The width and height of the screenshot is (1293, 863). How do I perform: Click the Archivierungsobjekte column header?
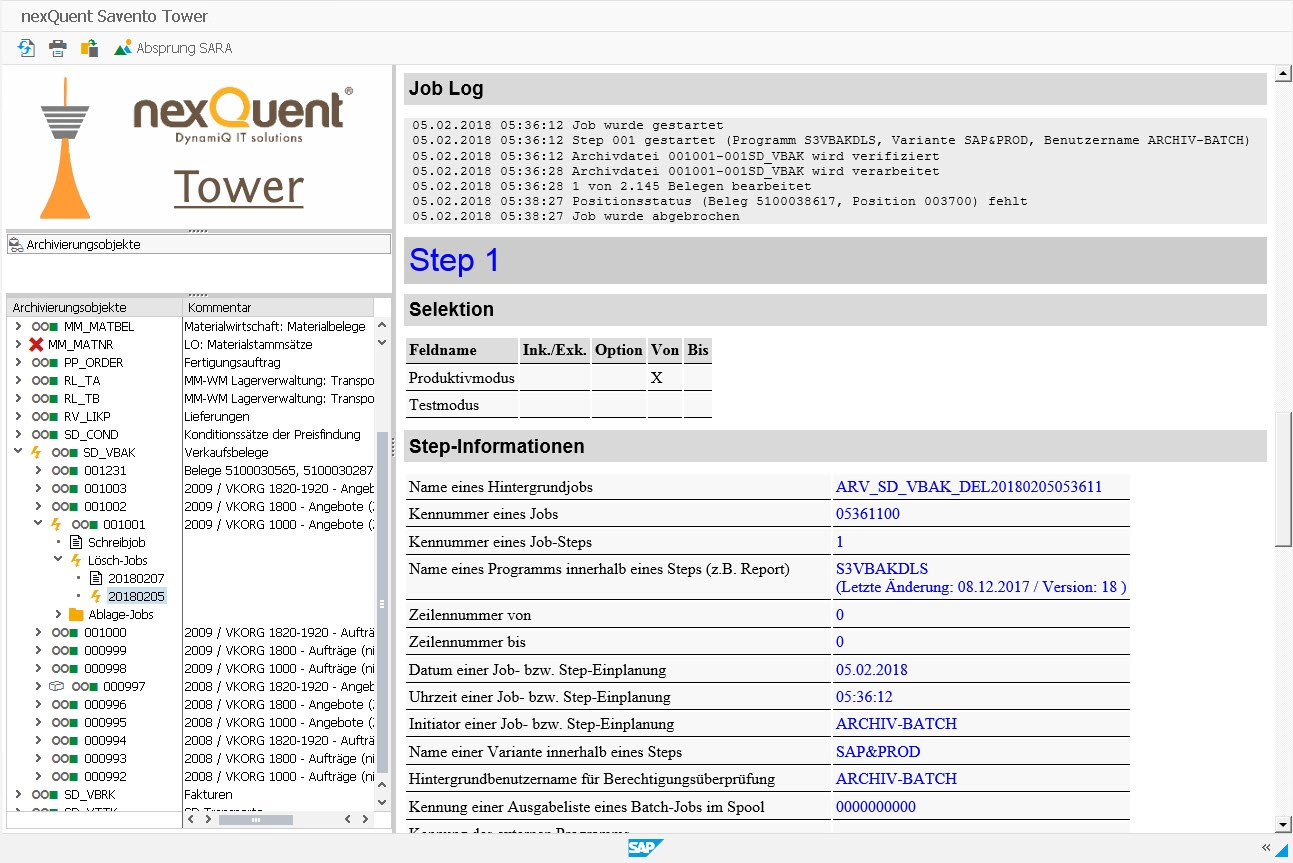[94, 307]
